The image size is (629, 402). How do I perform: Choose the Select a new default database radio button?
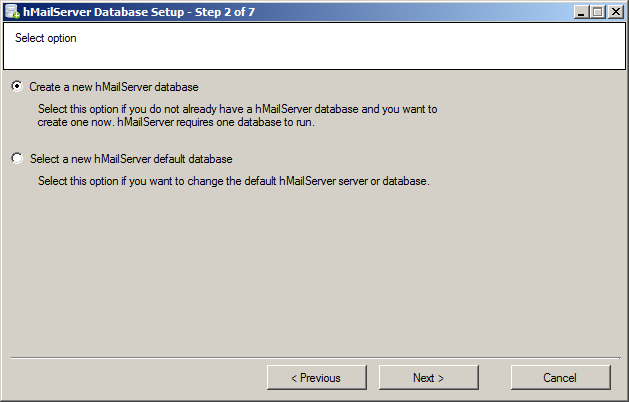click(17, 159)
